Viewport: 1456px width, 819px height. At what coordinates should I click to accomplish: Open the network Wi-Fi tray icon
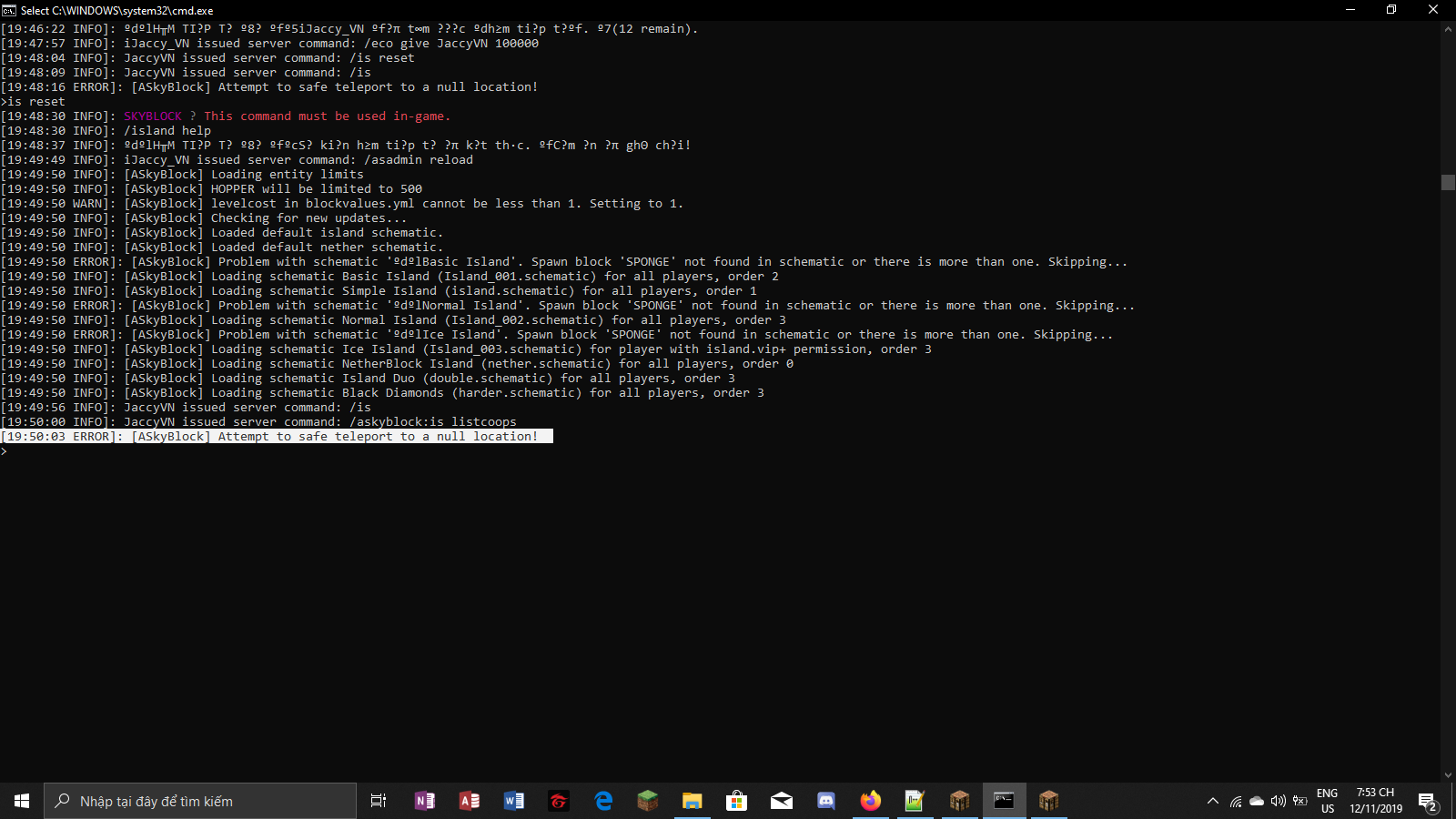click(1235, 801)
